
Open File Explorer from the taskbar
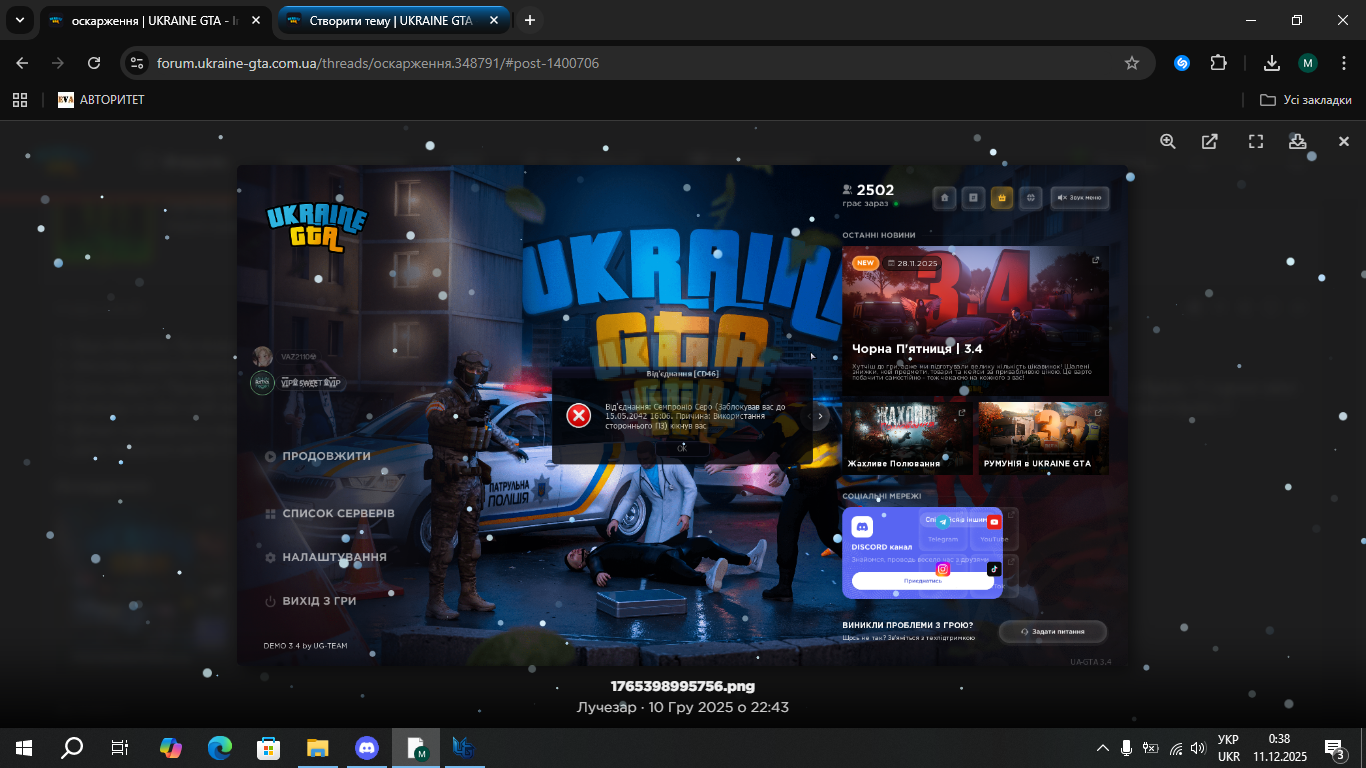(317, 748)
